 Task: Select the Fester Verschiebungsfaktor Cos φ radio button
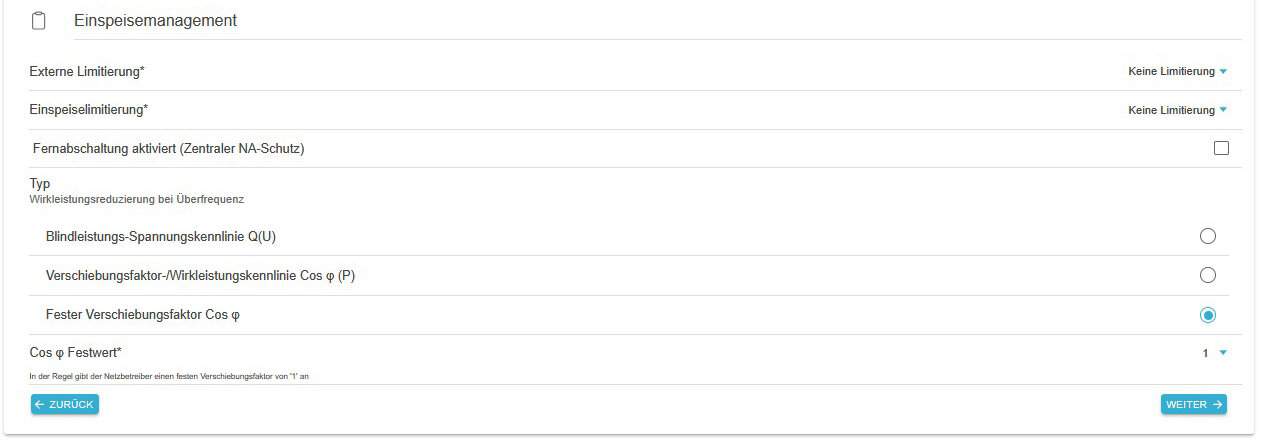pos(1207,315)
